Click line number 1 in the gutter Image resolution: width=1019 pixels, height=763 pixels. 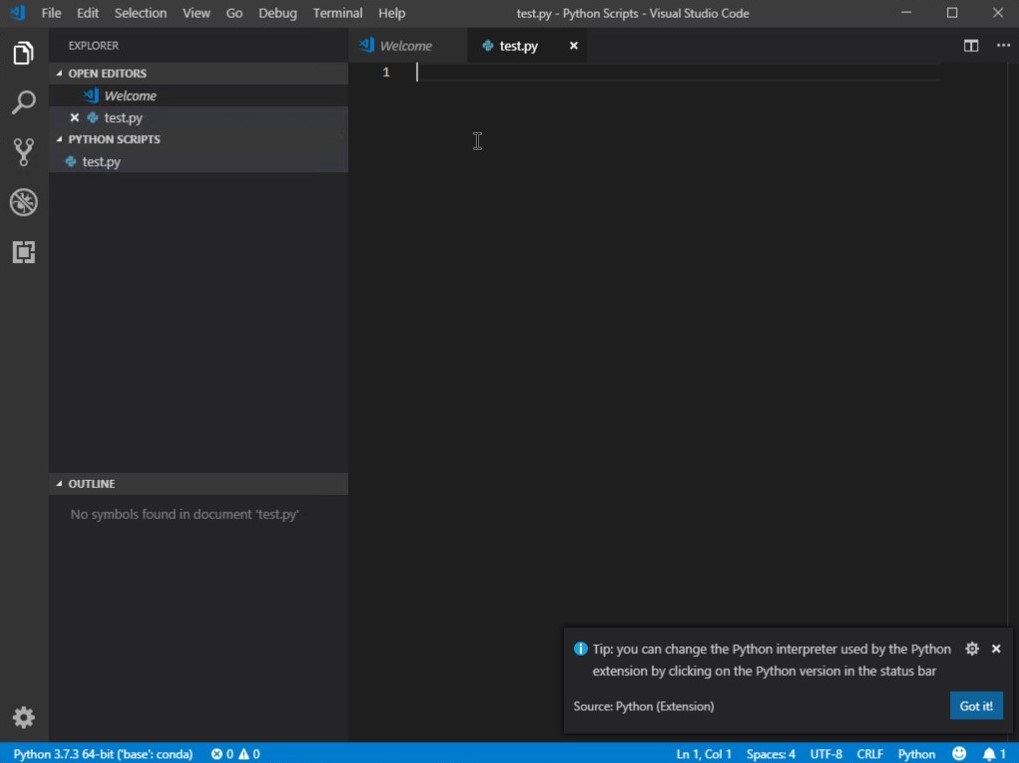pos(386,72)
